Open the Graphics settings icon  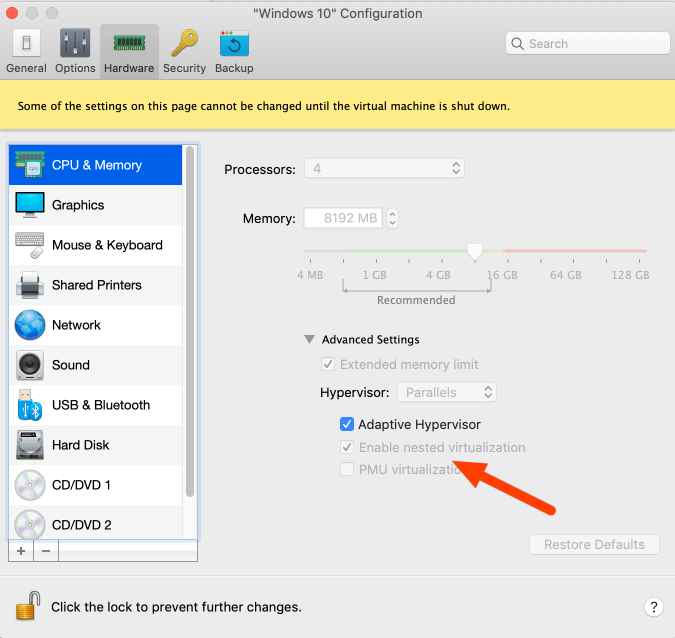tap(30, 205)
